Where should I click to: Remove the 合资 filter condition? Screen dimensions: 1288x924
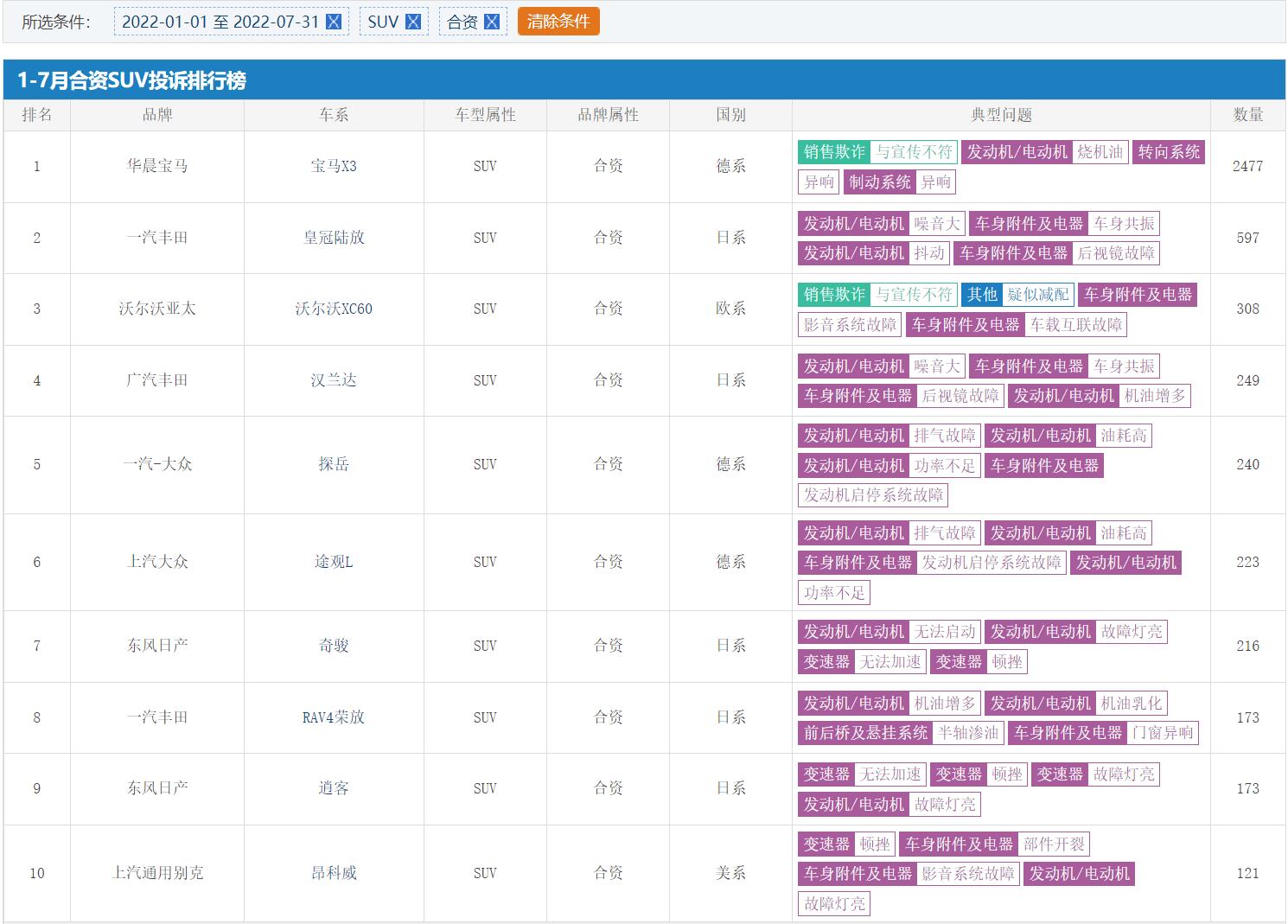pyautogui.click(x=492, y=22)
